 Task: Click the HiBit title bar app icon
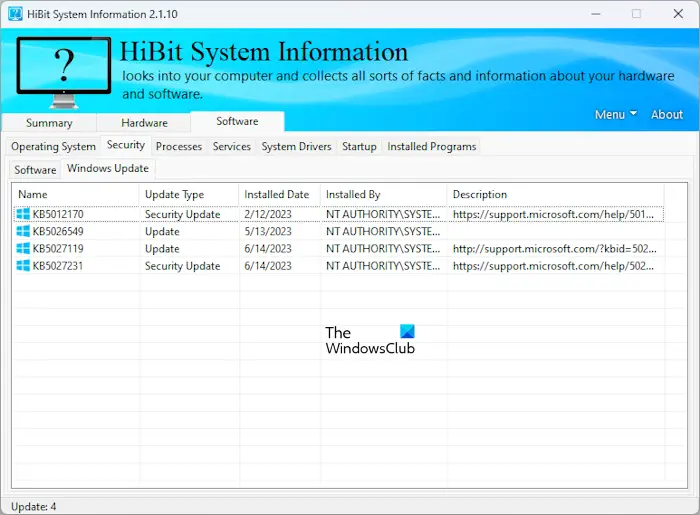click(x=14, y=14)
